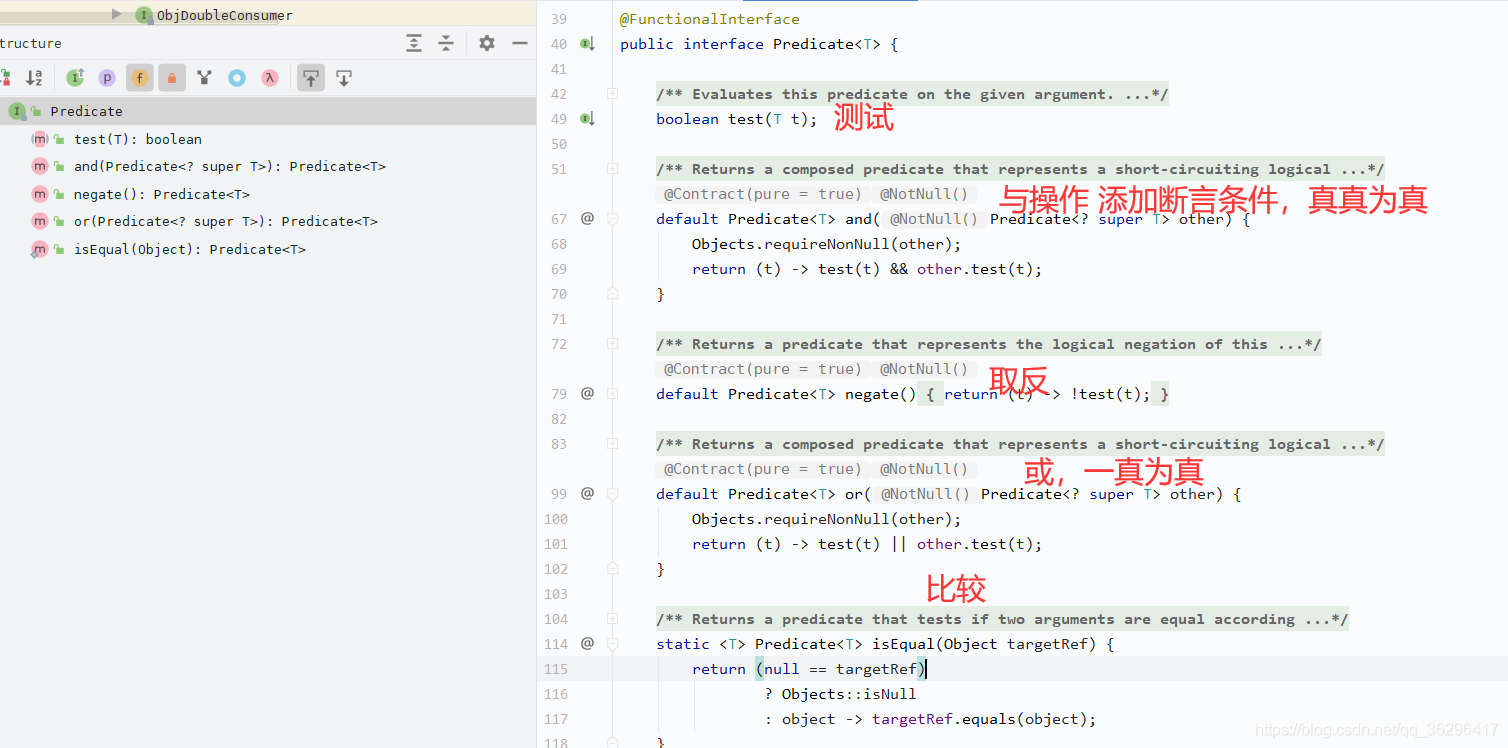Click Structure panel title label

tap(30, 43)
